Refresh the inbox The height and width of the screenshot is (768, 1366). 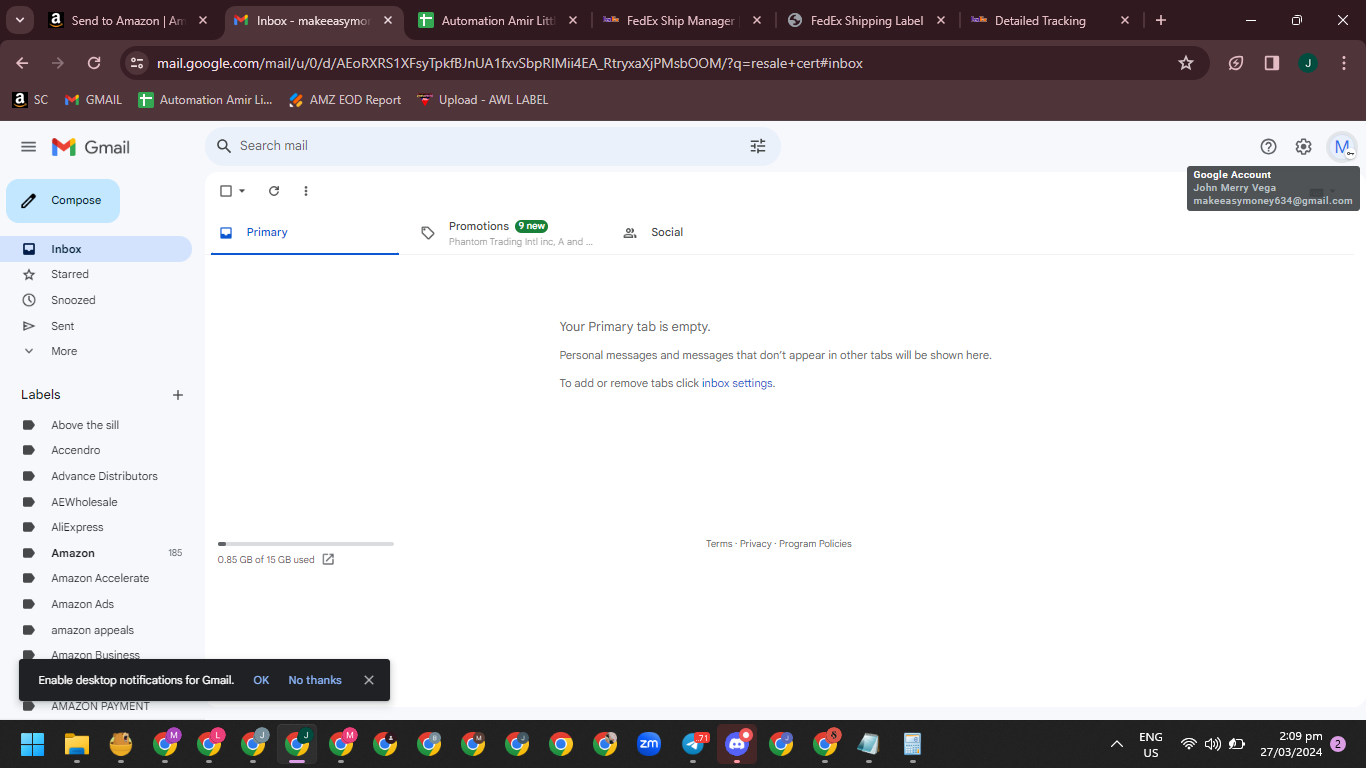click(274, 191)
